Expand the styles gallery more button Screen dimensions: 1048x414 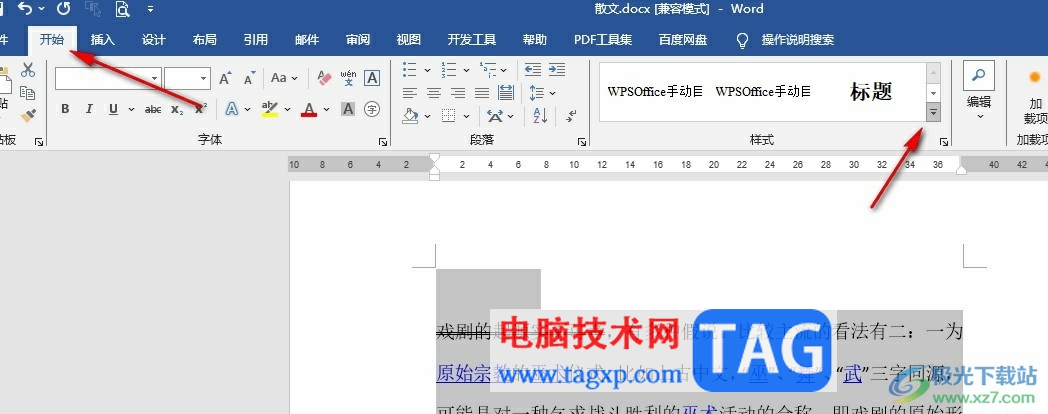(x=934, y=113)
